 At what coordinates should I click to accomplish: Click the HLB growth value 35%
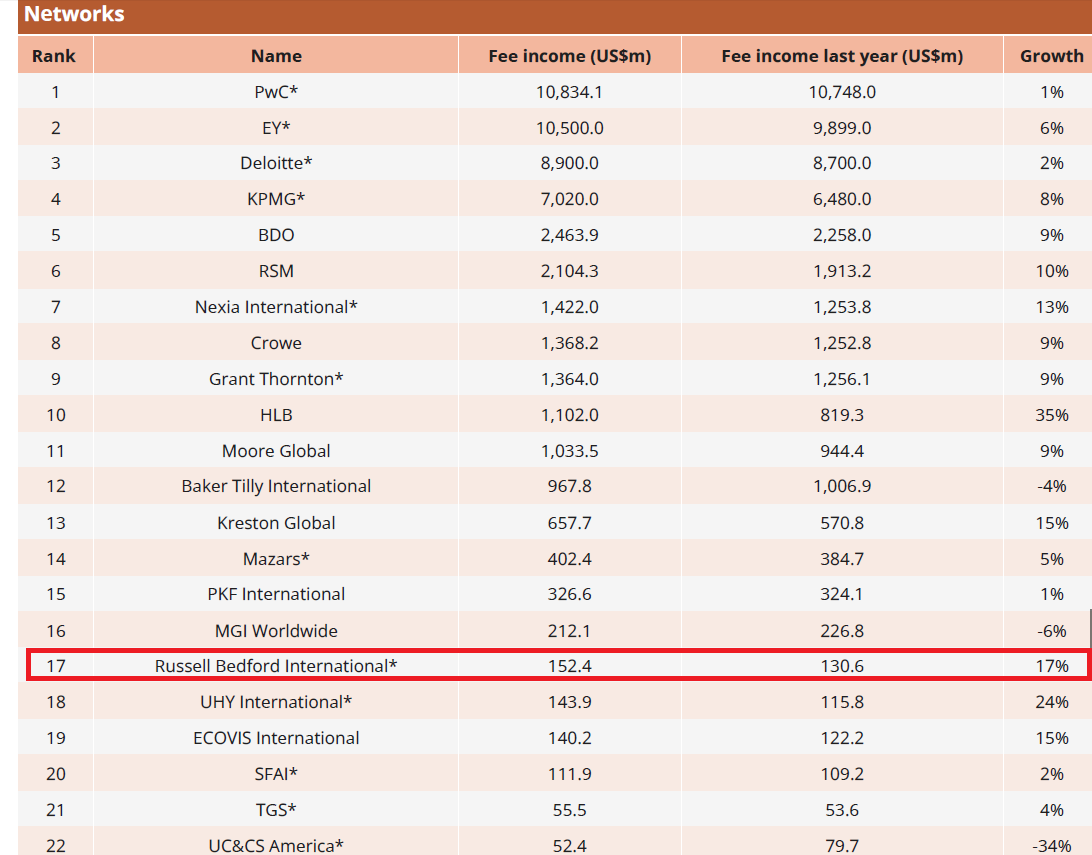1052,415
